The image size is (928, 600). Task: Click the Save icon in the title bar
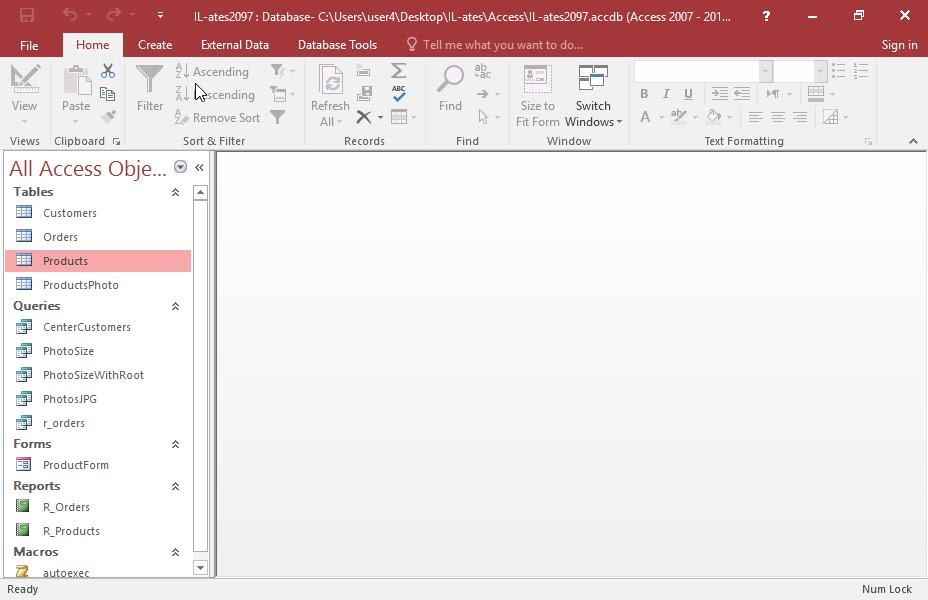click(27, 15)
